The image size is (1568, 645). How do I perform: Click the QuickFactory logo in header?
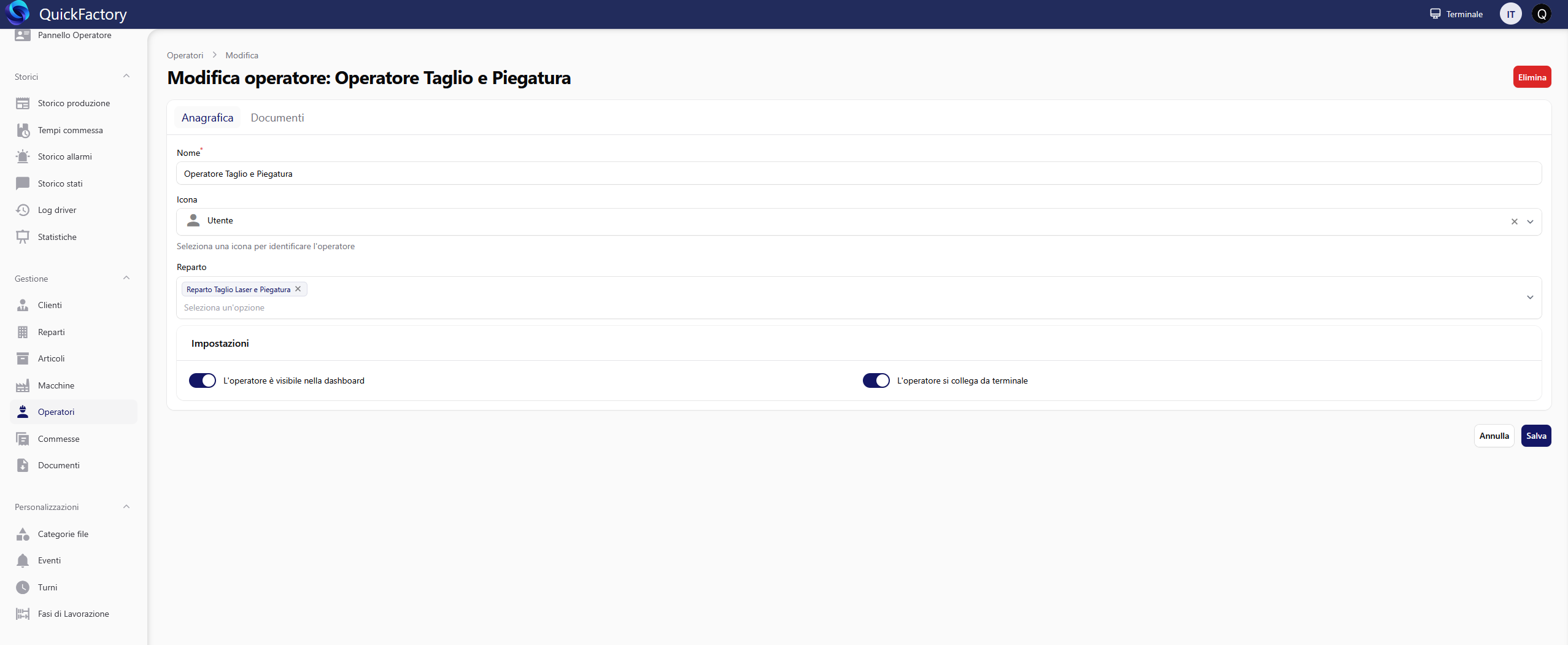tap(17, 14)
